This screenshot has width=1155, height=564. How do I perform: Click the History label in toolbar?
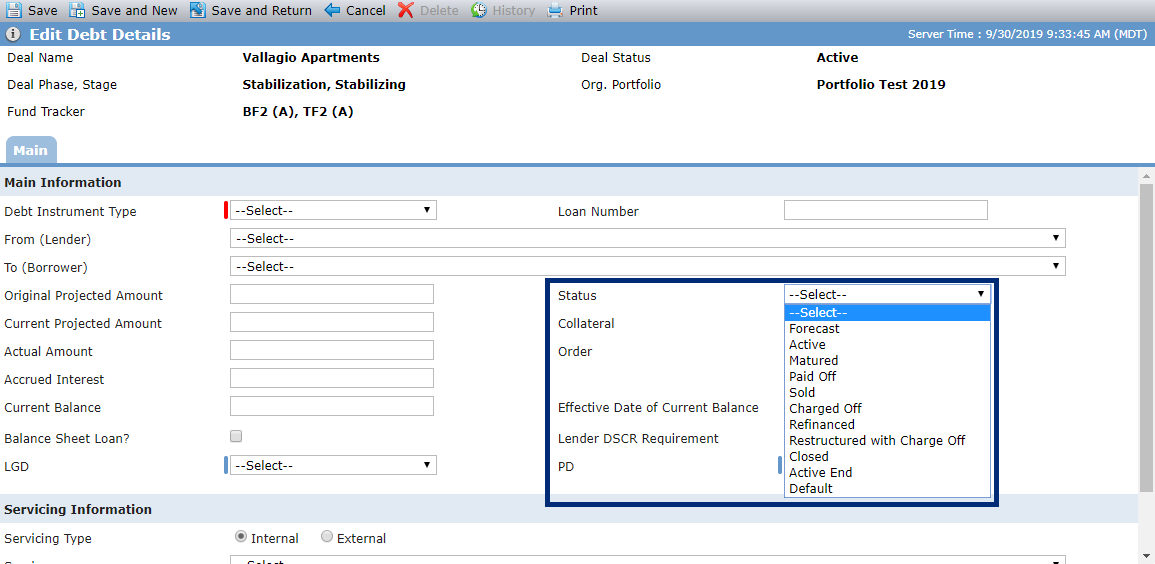pyautogui.click(x=514, y=10)
